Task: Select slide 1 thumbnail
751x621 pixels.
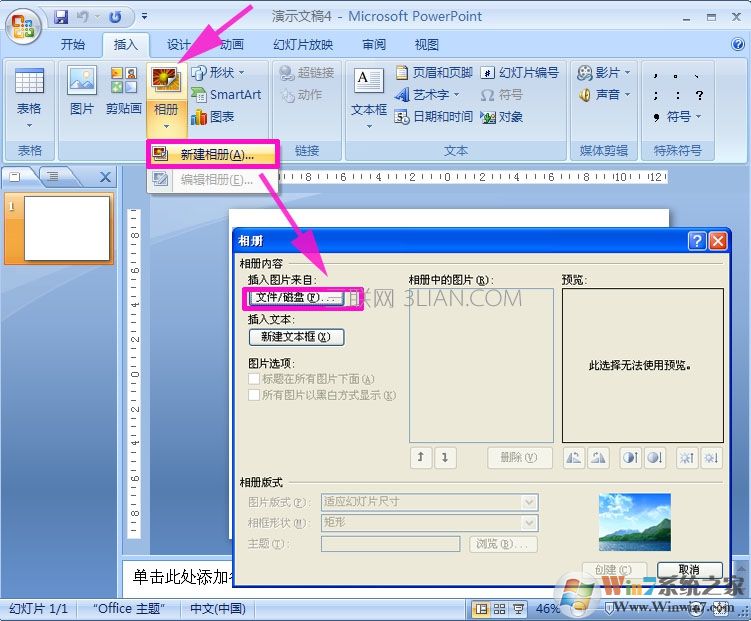Action: (66, 228)
